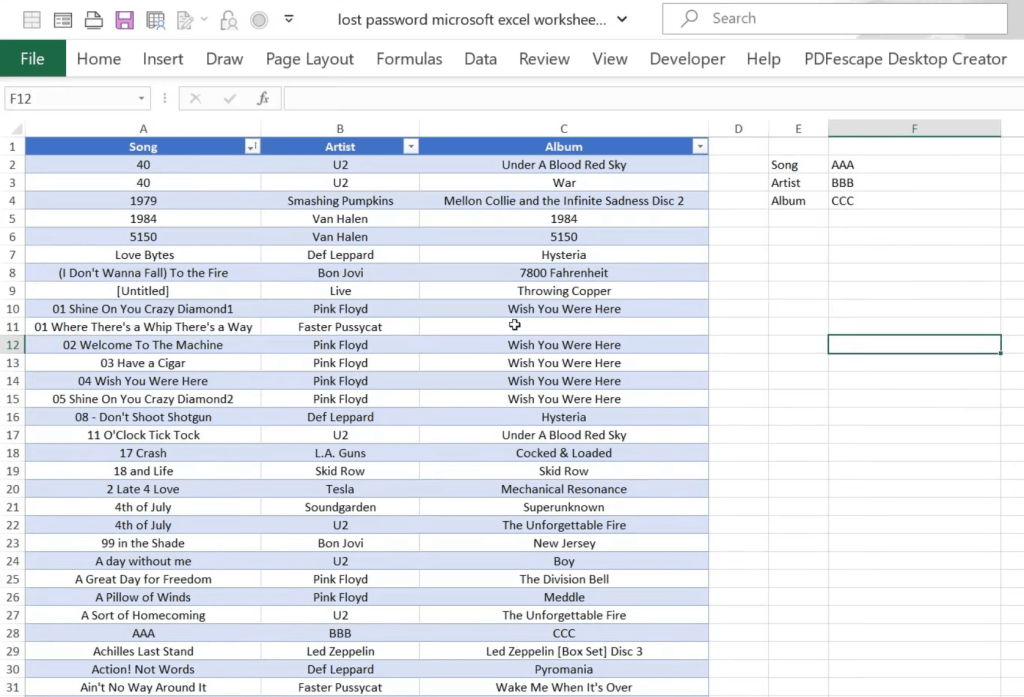Click in the Search box
This screenshot has width=1024, height=697.
coord(835,18)
